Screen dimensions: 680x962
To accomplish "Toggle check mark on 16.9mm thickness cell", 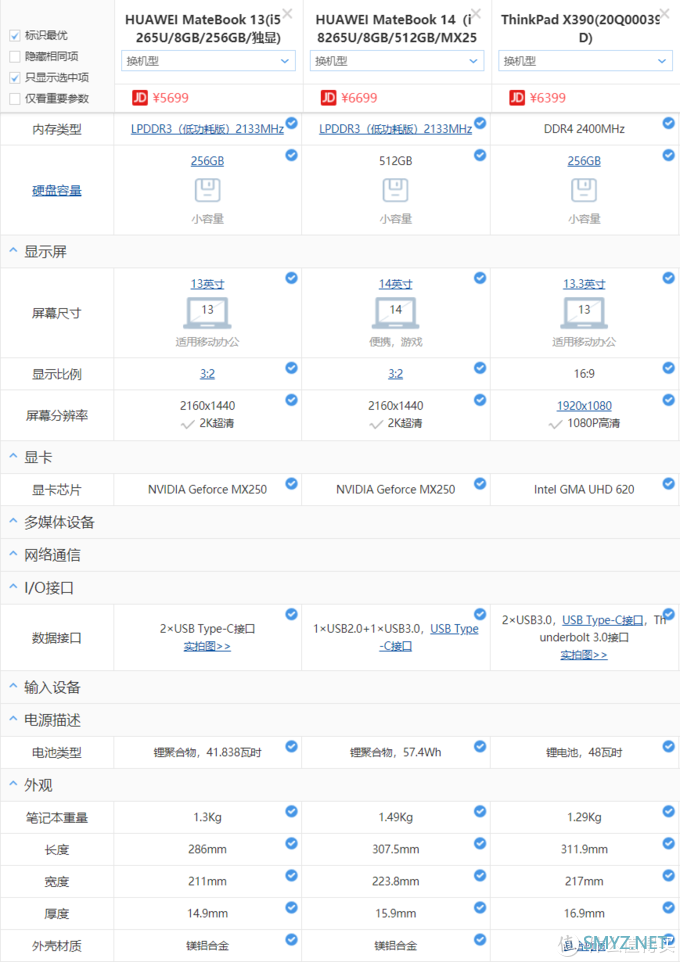I will [668, 907].
